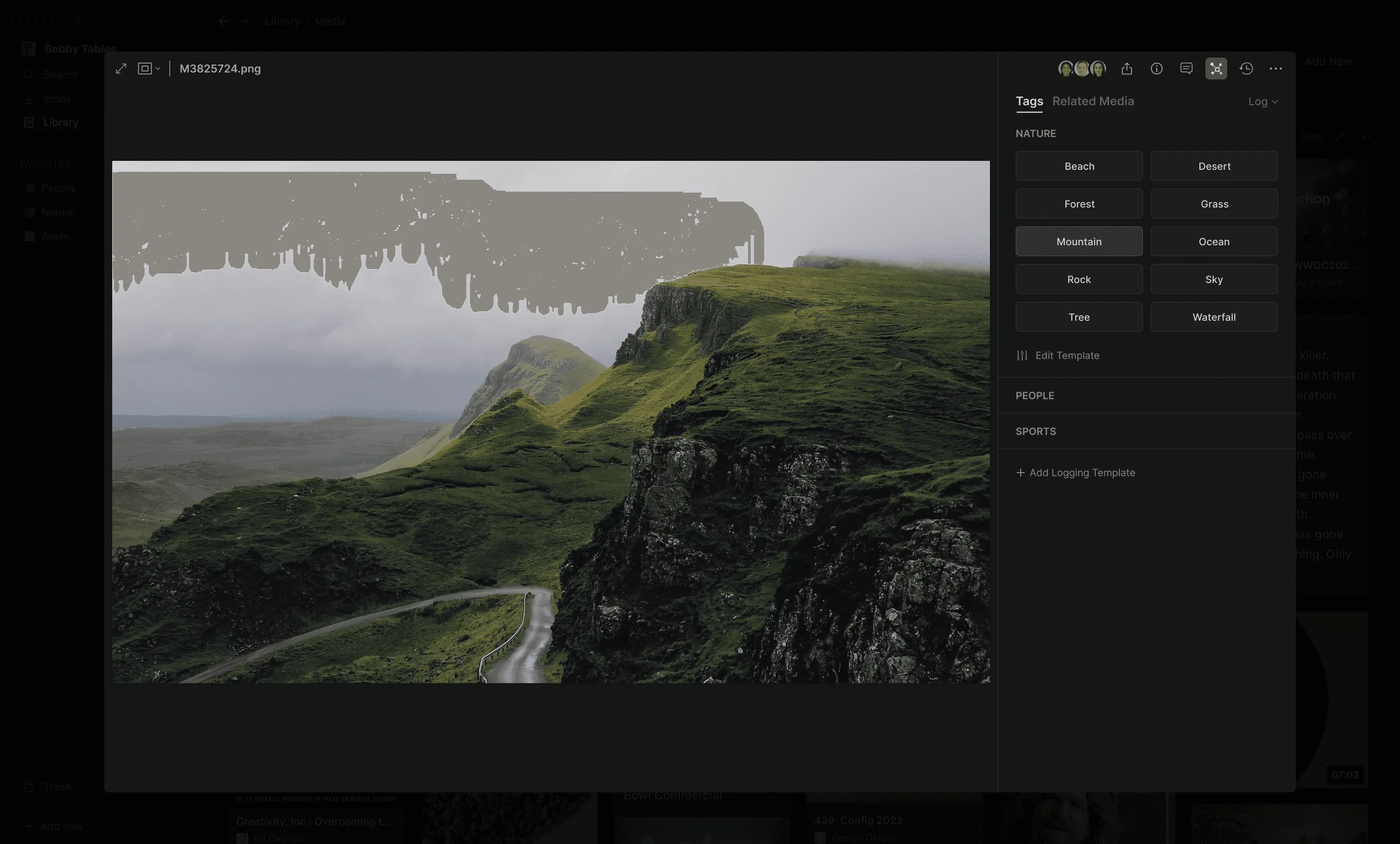This screenshot has width=1400, height=844.
Task: Open Bobby Tables workspace menu
Action: [70, 49]
